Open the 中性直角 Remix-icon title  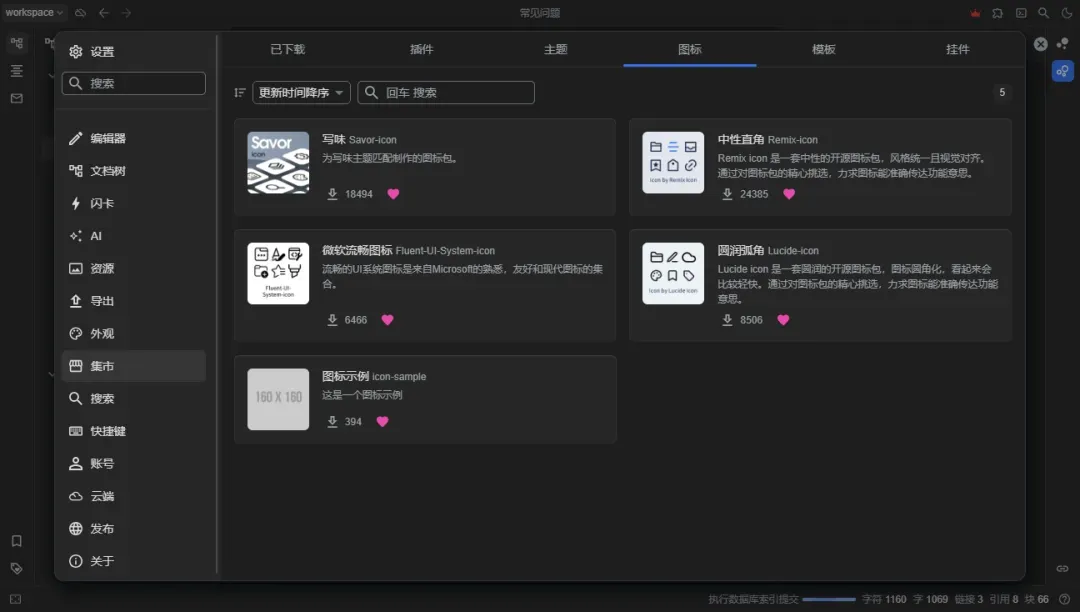(767, 140)
